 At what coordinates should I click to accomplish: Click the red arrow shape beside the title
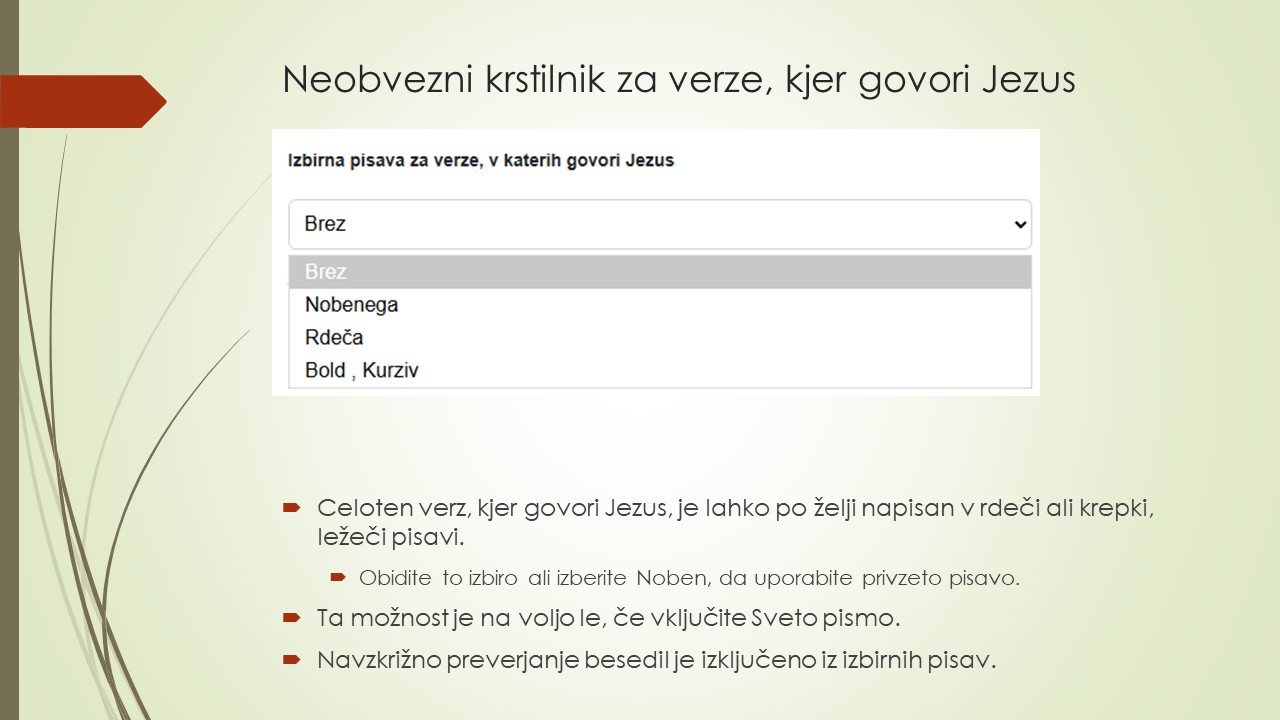point(83,101)
